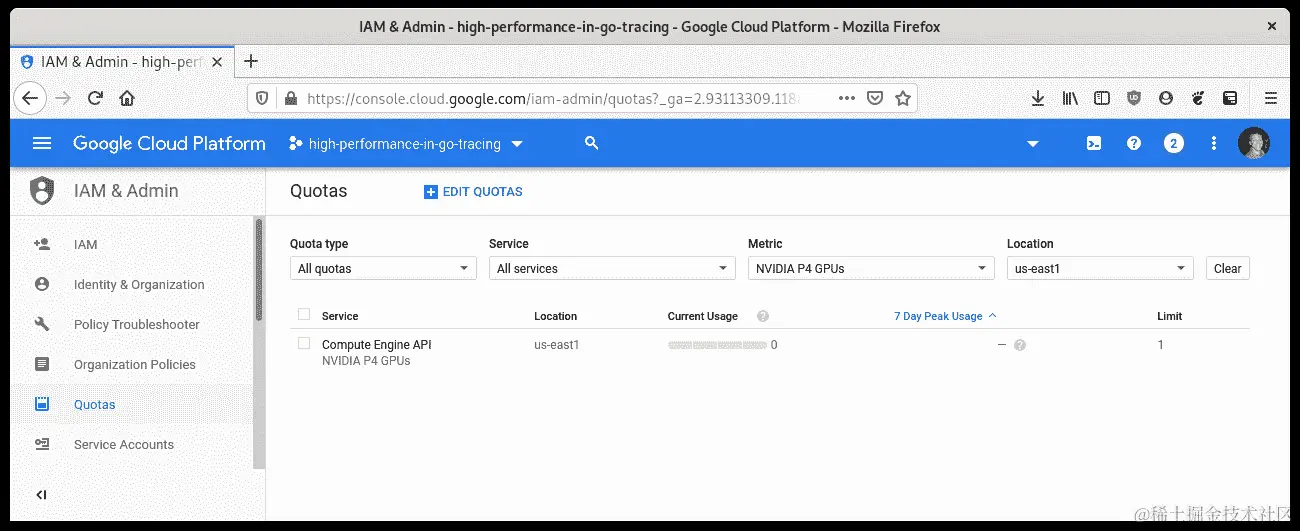Go to Firefox home page
The image size is (1300, 531).
(x=127, y=98)
